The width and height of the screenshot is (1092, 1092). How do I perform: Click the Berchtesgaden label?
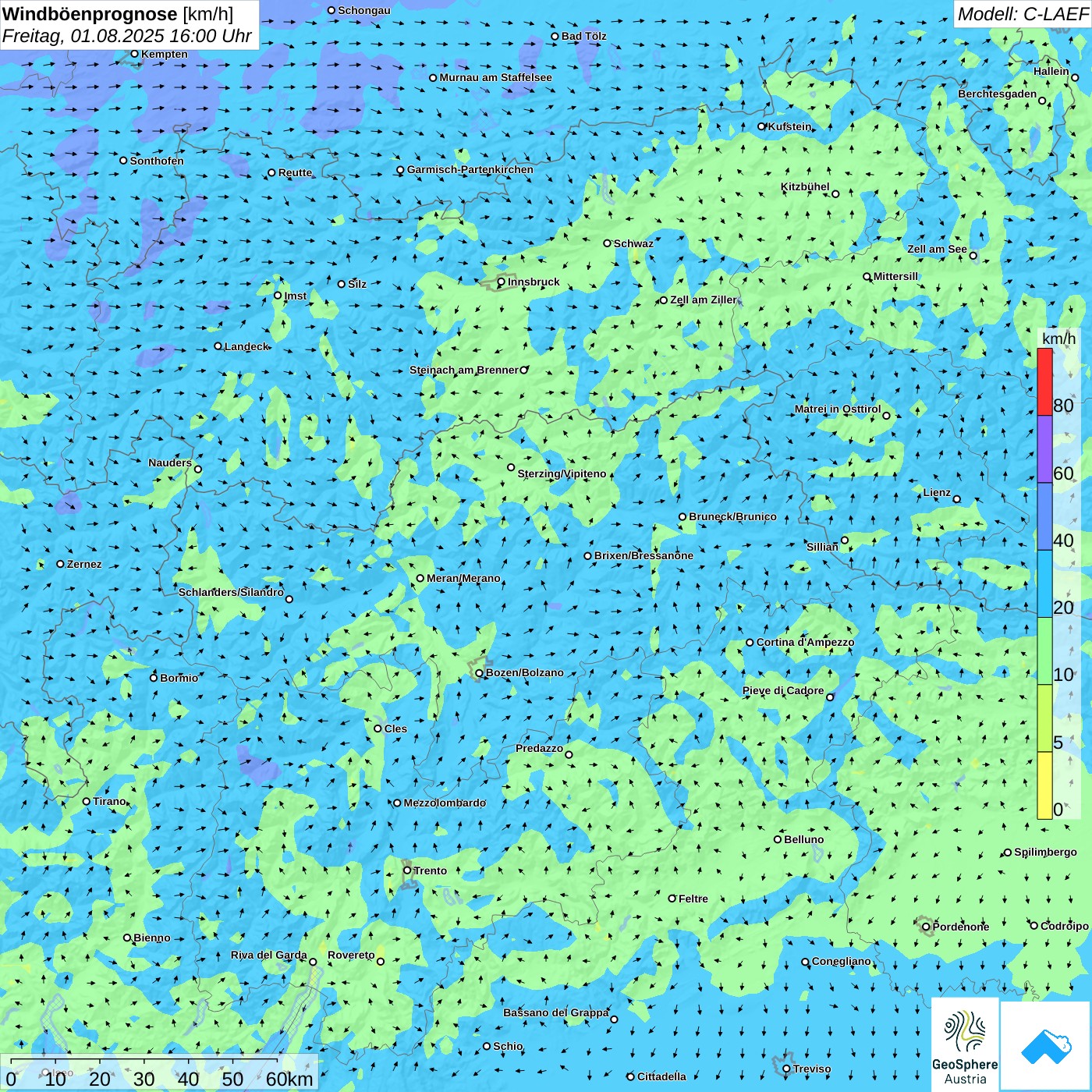tap(998, 94)
